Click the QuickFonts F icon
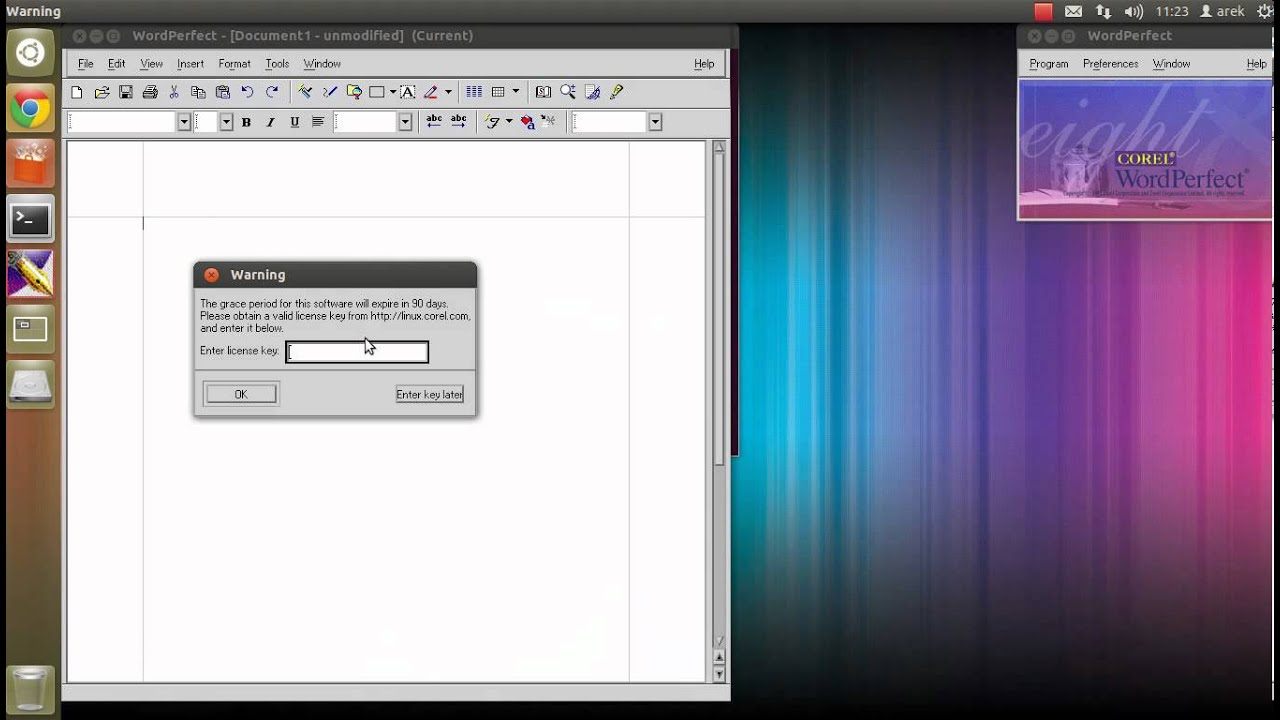 pyautogui.click(x=492, y=122)
